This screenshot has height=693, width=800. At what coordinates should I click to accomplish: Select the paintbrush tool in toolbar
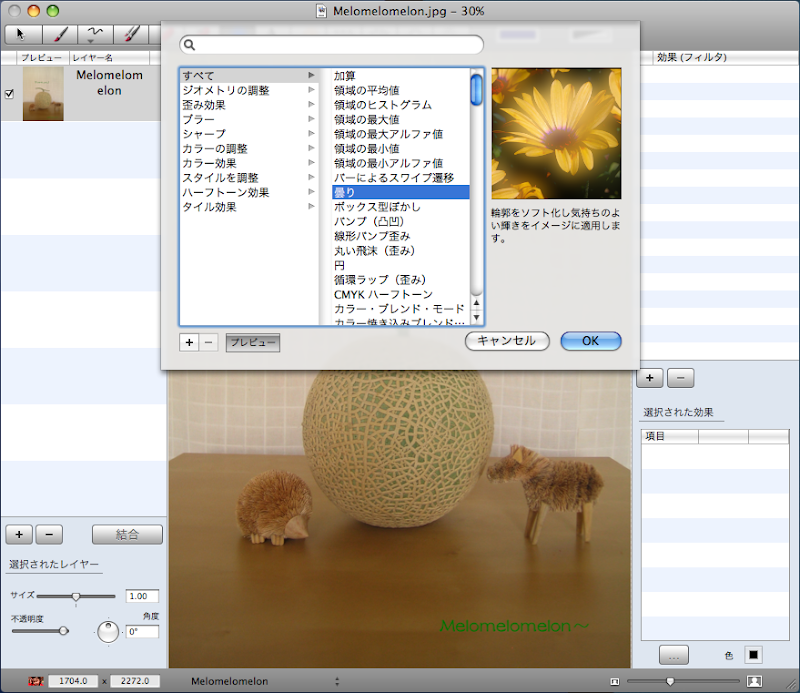[59, 34]
